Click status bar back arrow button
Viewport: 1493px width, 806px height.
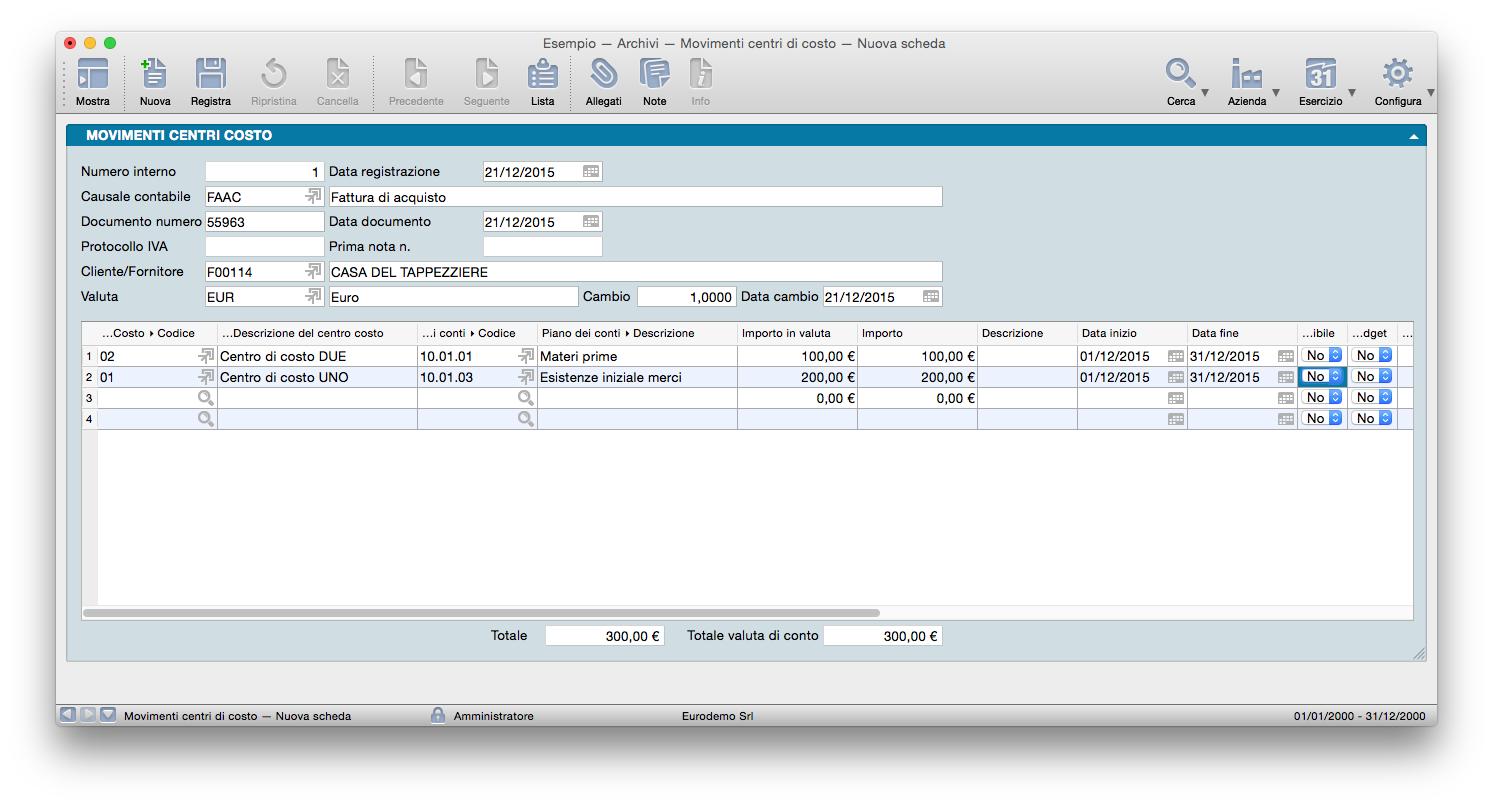pos(68,715)
